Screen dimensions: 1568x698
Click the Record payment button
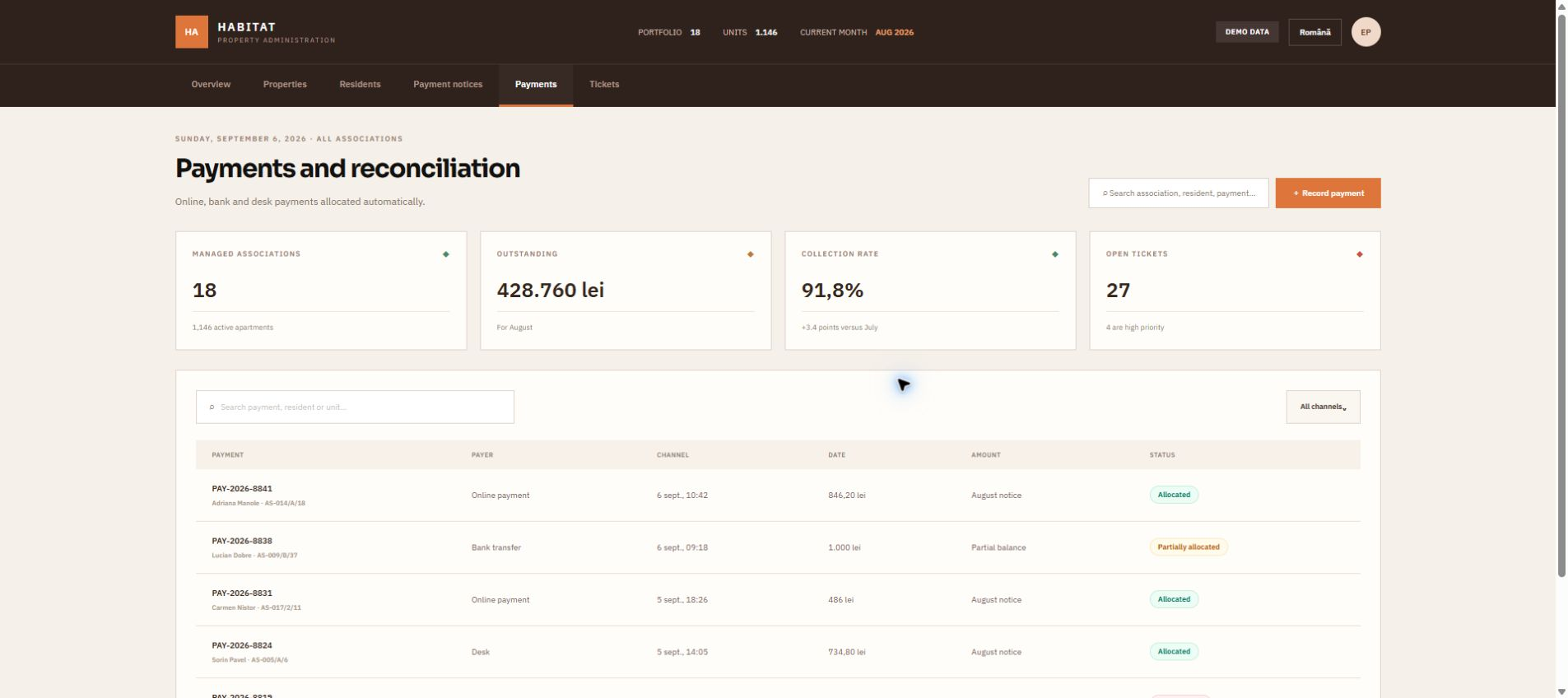(x=1328, y=193)
